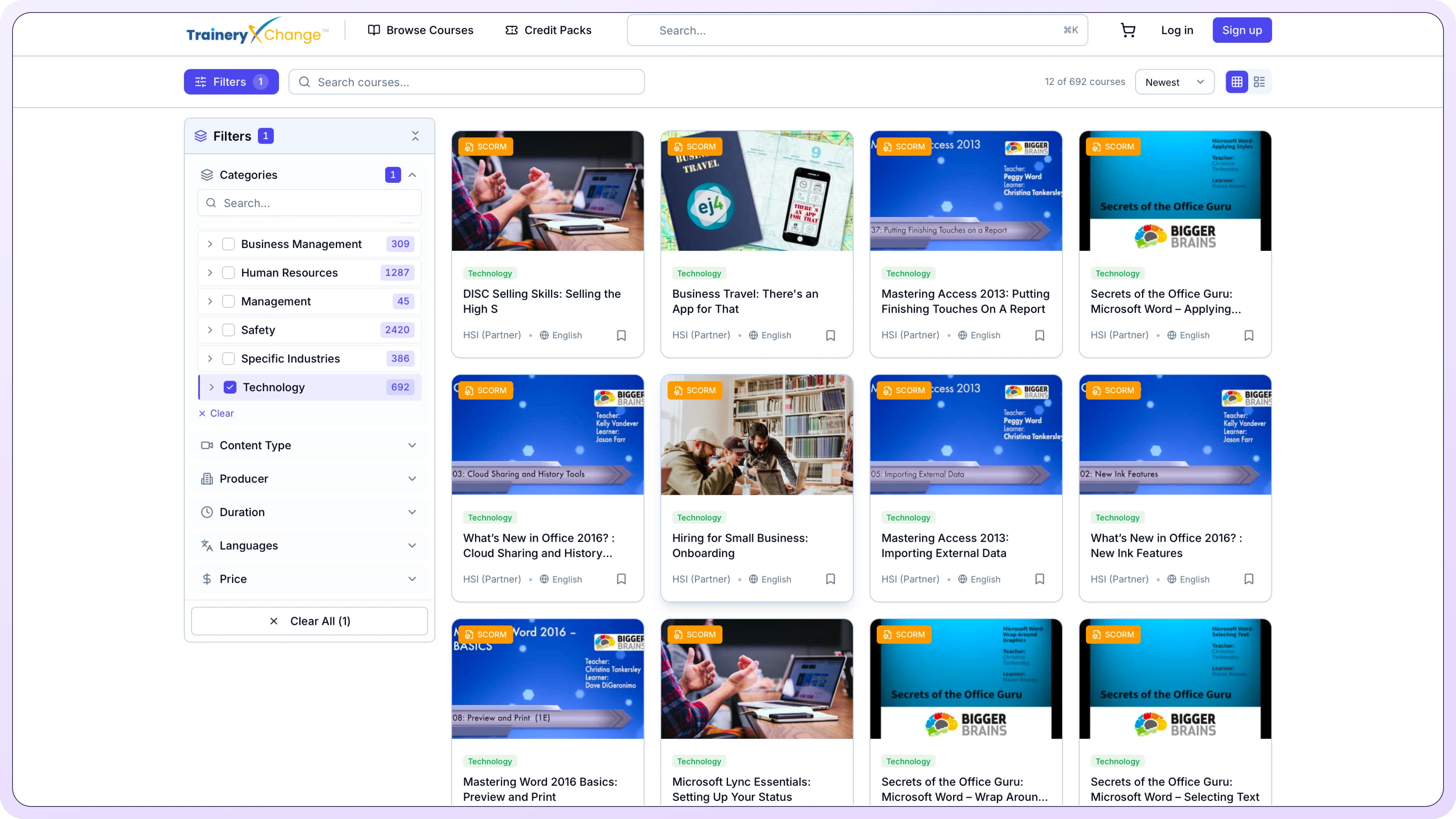
Task: Switch to list view layout
Action: click(x=1259, y=82)
